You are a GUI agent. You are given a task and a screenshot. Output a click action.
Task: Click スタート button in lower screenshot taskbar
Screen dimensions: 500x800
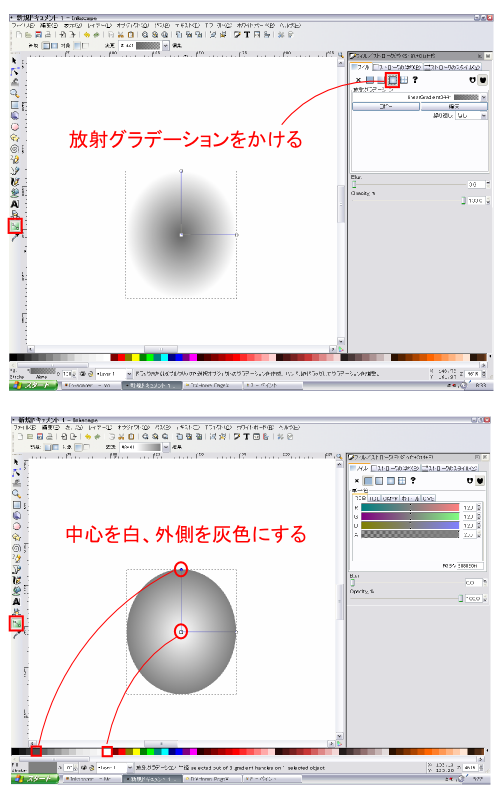[35, 779]
